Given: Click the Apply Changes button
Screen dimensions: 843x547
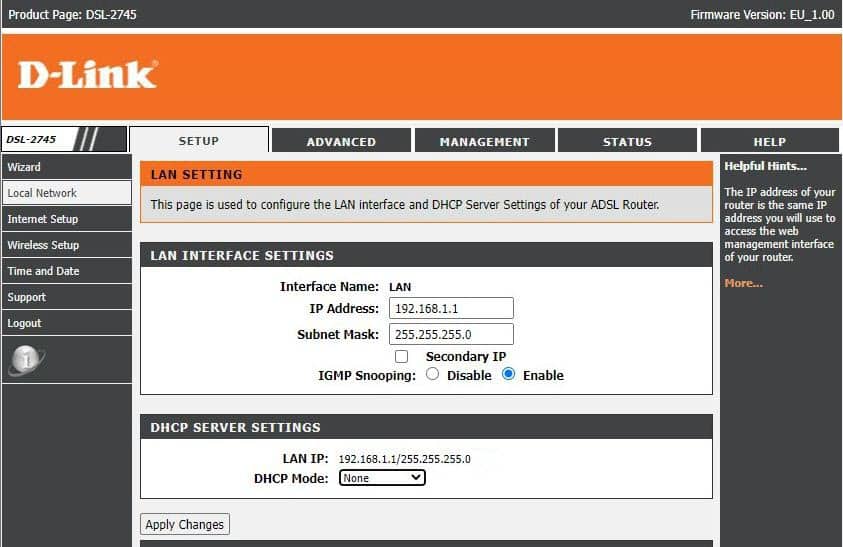Looking at the screenshot, I should [x=184, y=524].
